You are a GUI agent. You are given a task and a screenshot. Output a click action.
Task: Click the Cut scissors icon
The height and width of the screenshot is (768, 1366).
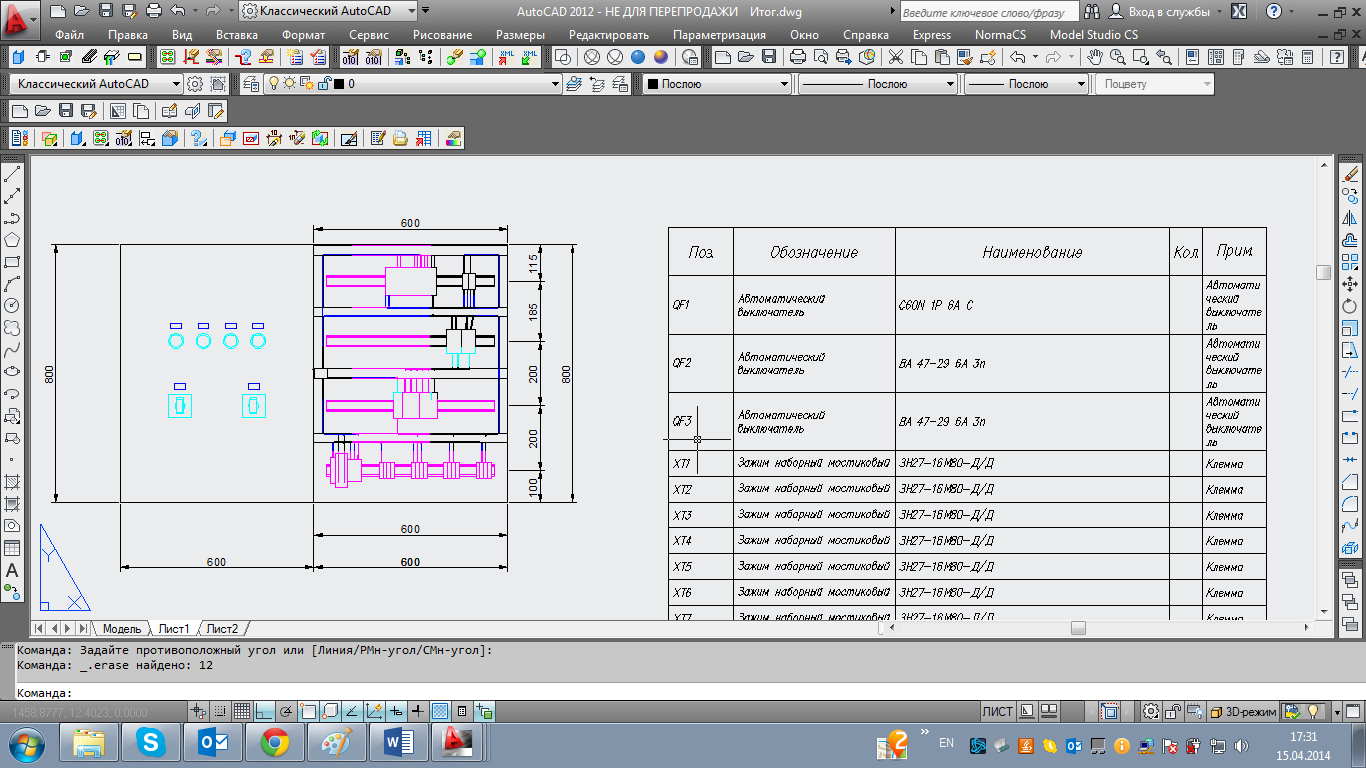pyautogui.click(x=895, y=57)
